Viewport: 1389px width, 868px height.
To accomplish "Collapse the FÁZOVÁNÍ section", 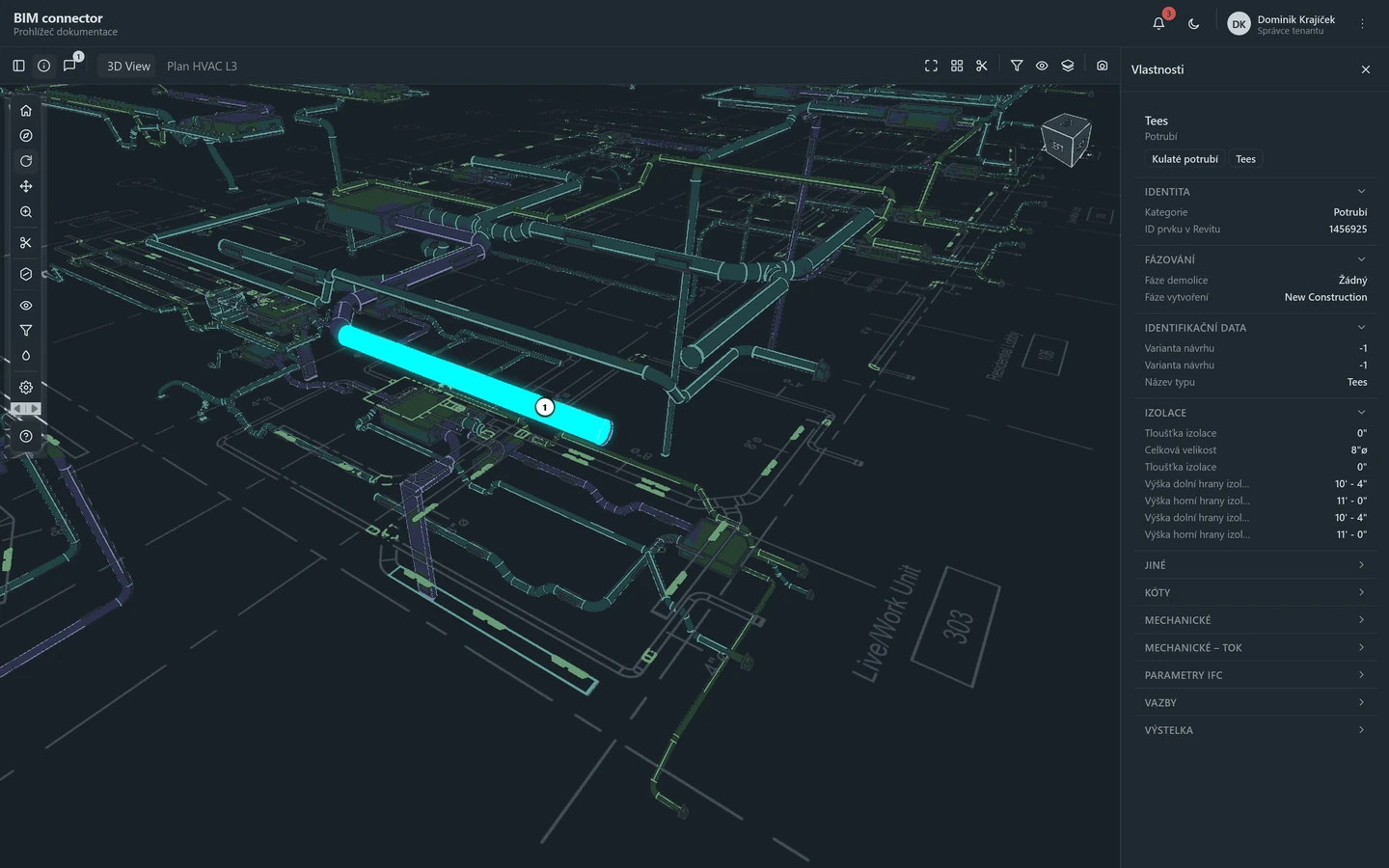I will coord(1255,259).
